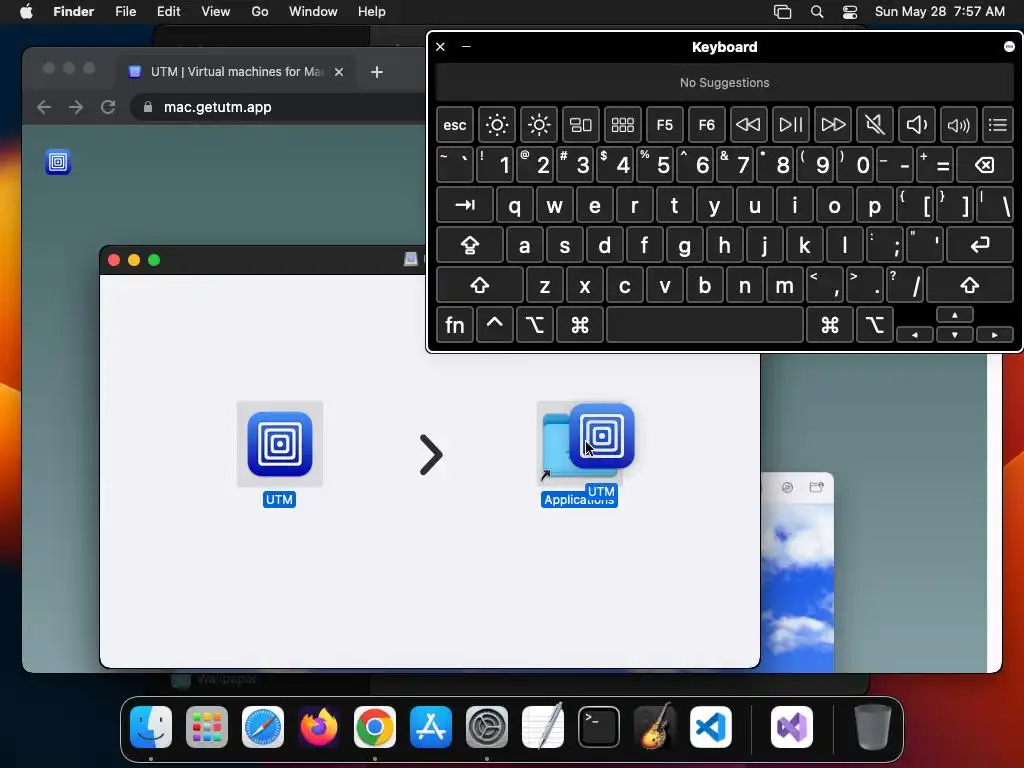The width and height of the screenshot is (1024, 768).
Task: Open Spotlight search in menu bar
Action: (x=816, y=12)
